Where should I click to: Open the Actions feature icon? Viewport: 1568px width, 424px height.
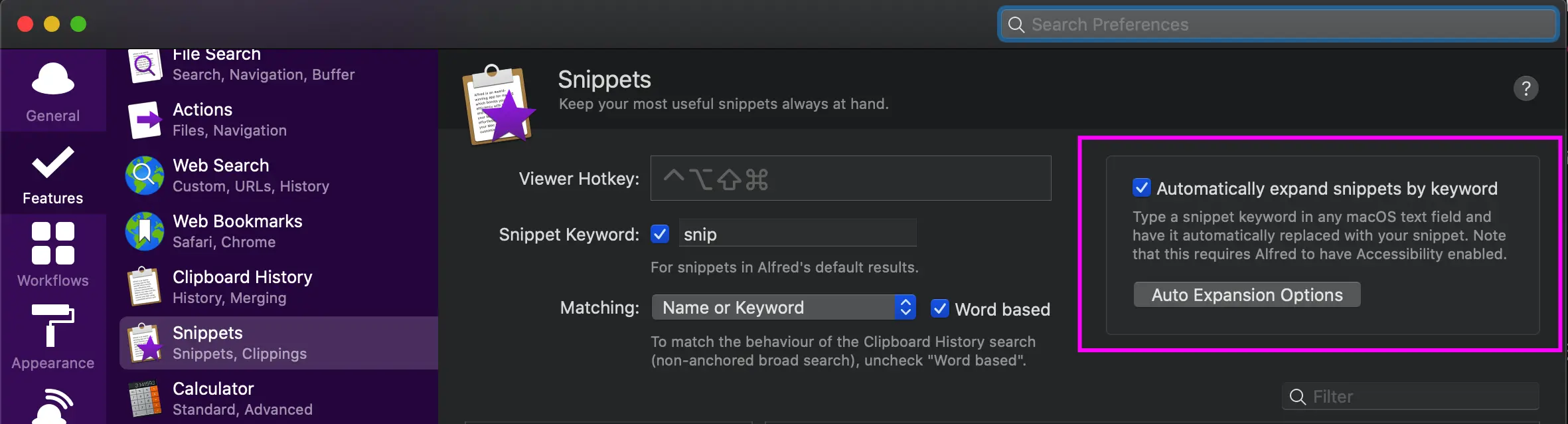pyautogui.click(x=145, y=120)
